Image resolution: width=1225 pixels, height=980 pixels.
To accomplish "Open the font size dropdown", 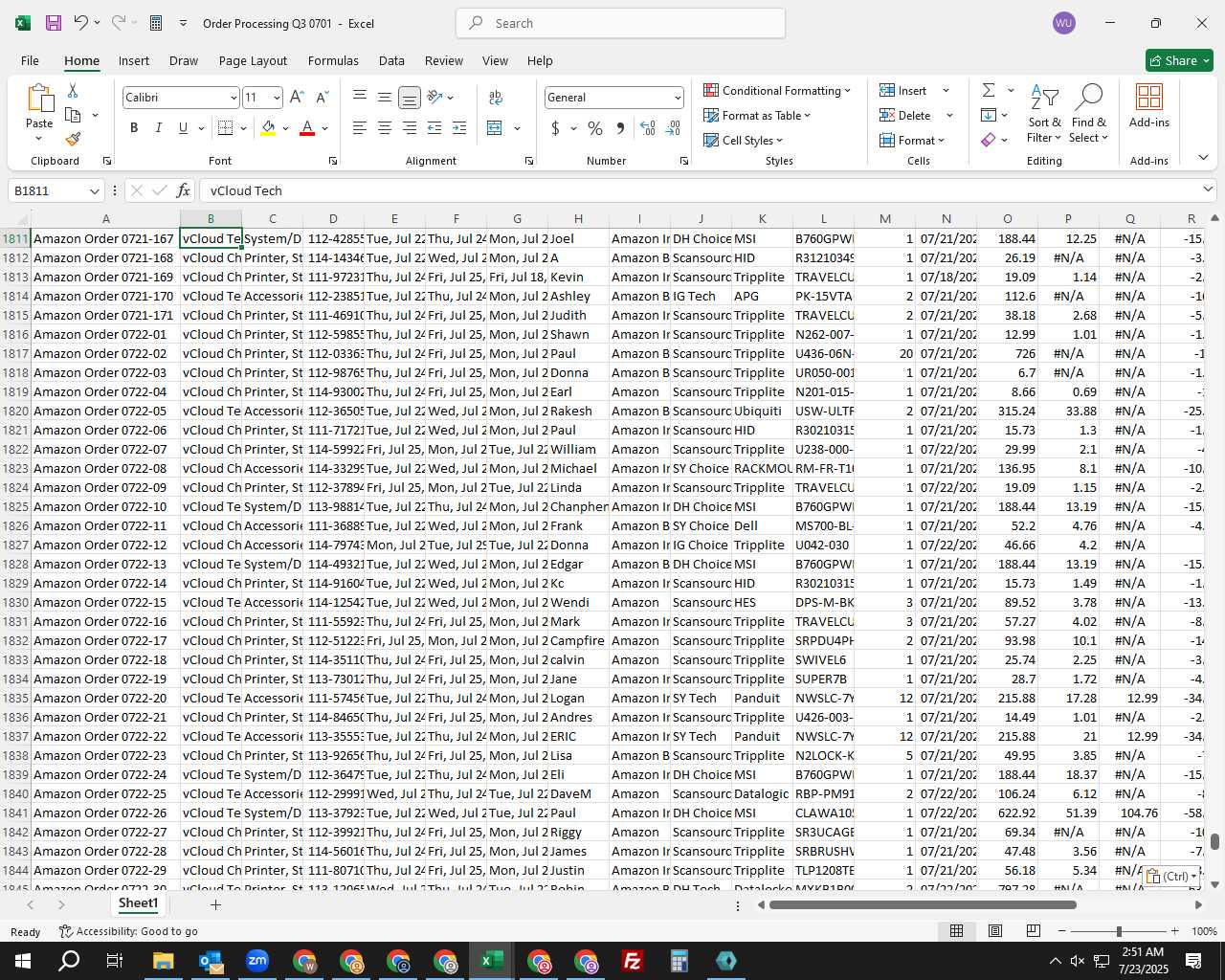I will point(277,98).
